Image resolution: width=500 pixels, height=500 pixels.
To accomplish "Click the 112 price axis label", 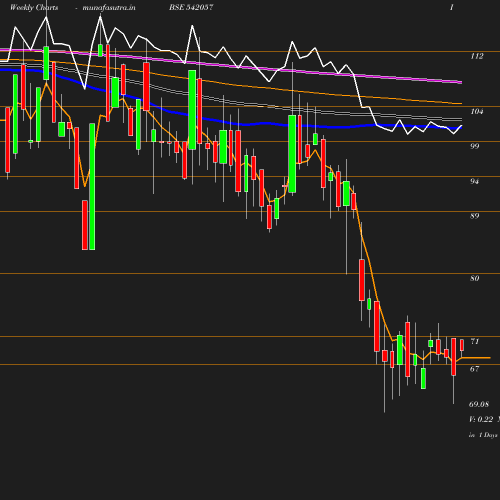I will pyautogui.click(x=477, y=56).
